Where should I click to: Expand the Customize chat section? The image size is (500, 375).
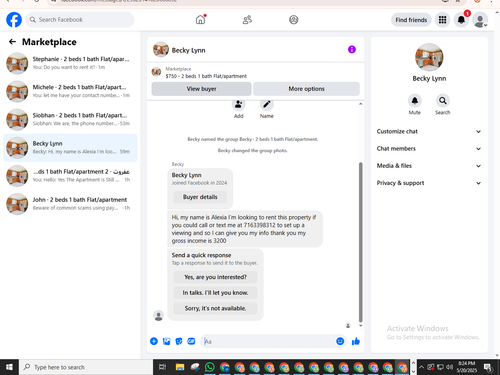click(429, 131)
